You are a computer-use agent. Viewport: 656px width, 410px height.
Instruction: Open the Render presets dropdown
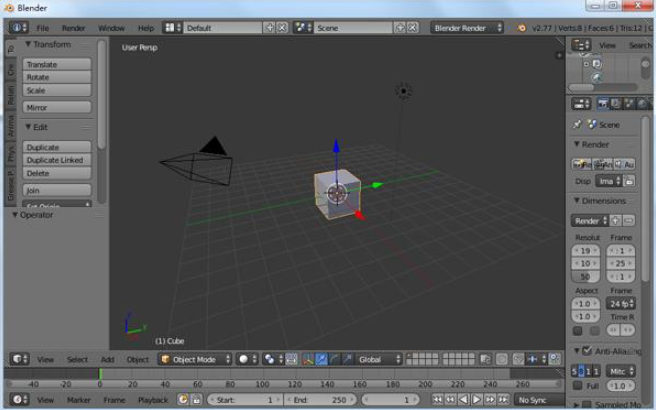pyautogui.click(x=590, y=220)
